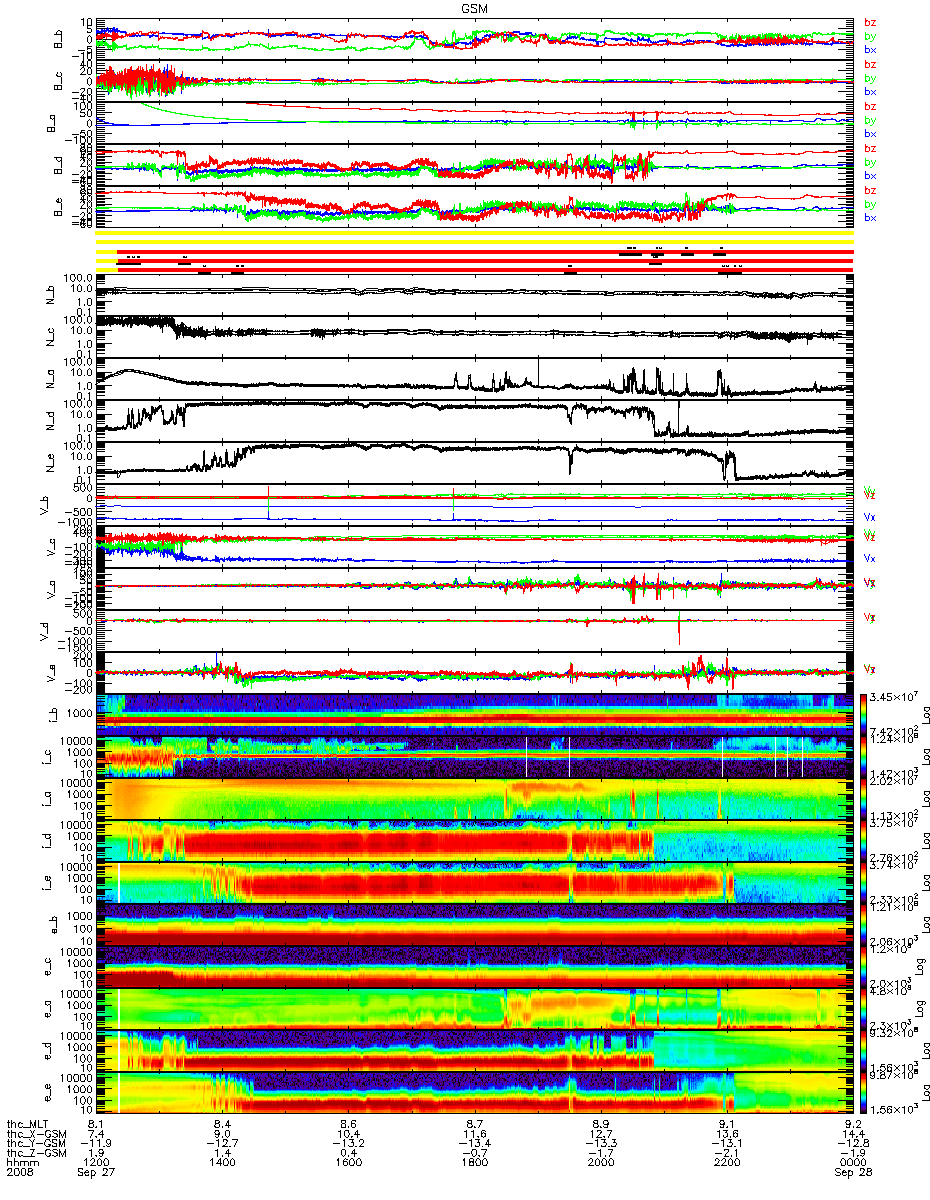Click the GSM plot title
The image size is (930, 1200).
point(475,7)
